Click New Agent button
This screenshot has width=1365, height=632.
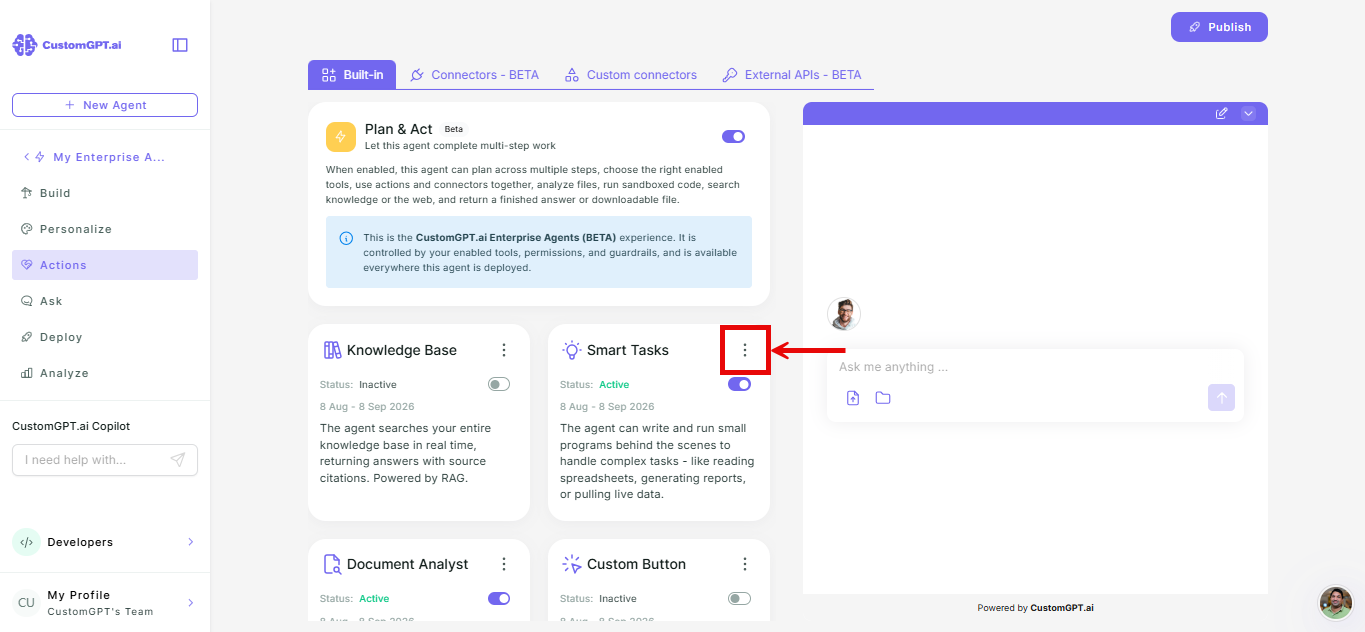tap(105, 105)
